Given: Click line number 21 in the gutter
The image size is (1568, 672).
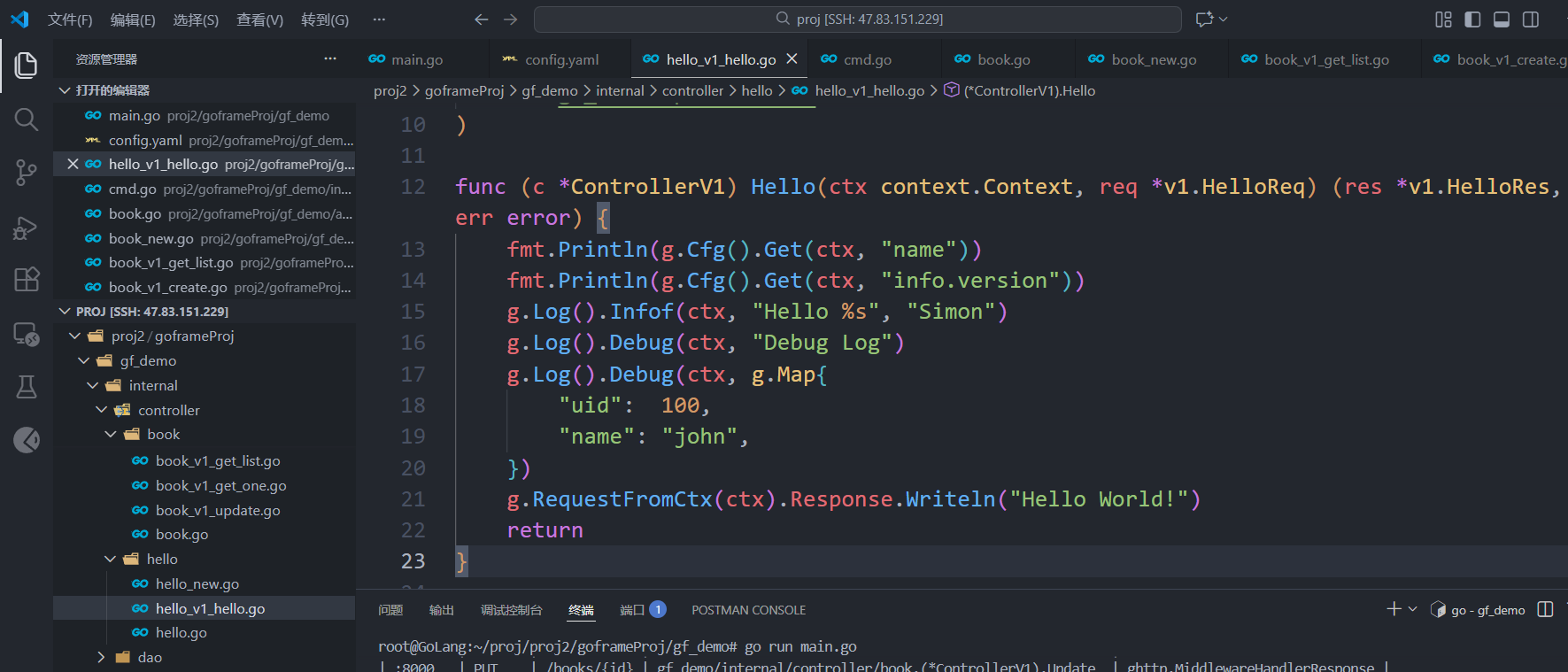Looking at the screenshot, I should point(413,499).
